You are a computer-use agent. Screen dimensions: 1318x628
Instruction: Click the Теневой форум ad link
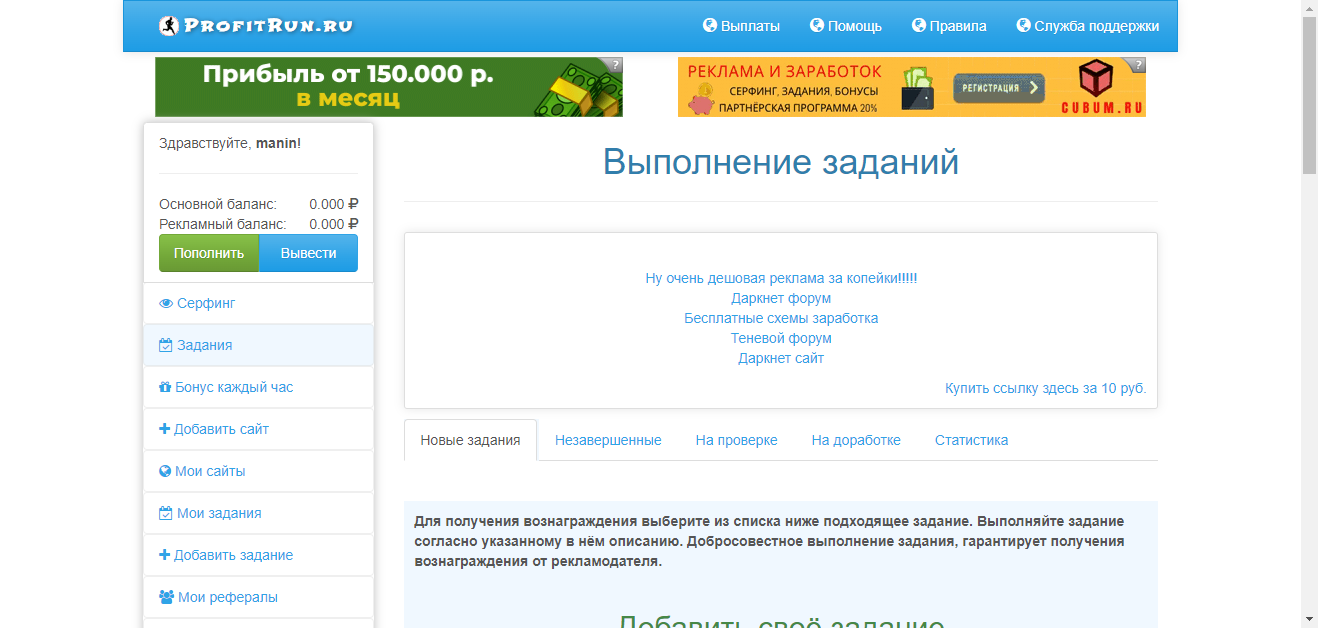click(x=781, y=338)
